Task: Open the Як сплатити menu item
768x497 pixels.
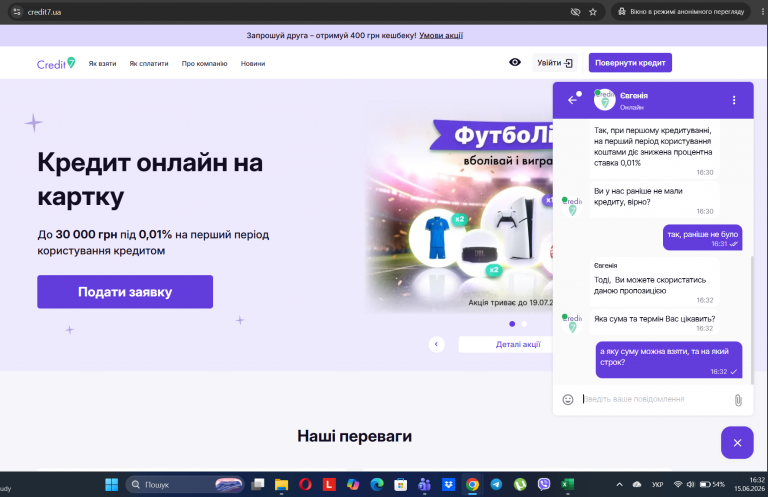Action: tap(149, 64)
